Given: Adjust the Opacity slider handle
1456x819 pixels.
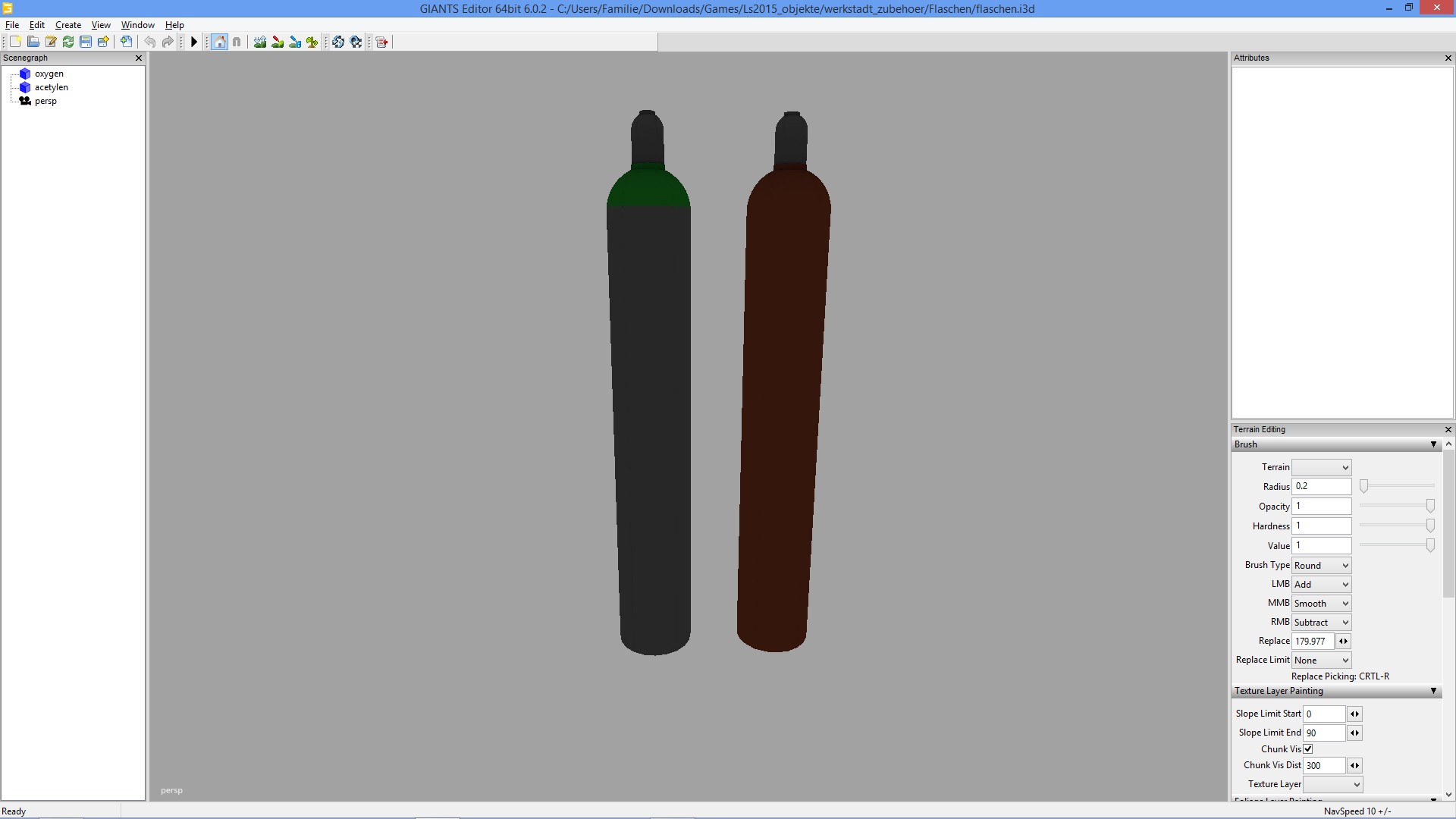Looking at the screenshot, I should [x=1430, y=506].
